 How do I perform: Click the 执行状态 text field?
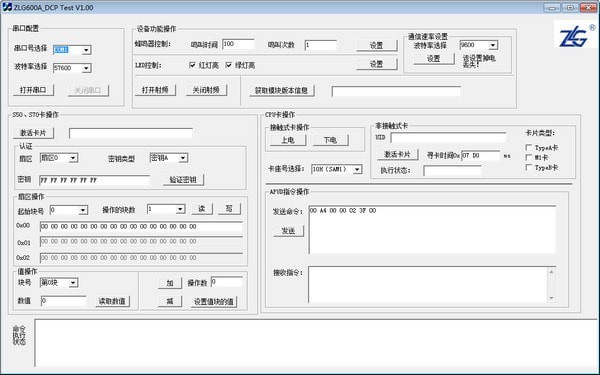click(452, 171)
